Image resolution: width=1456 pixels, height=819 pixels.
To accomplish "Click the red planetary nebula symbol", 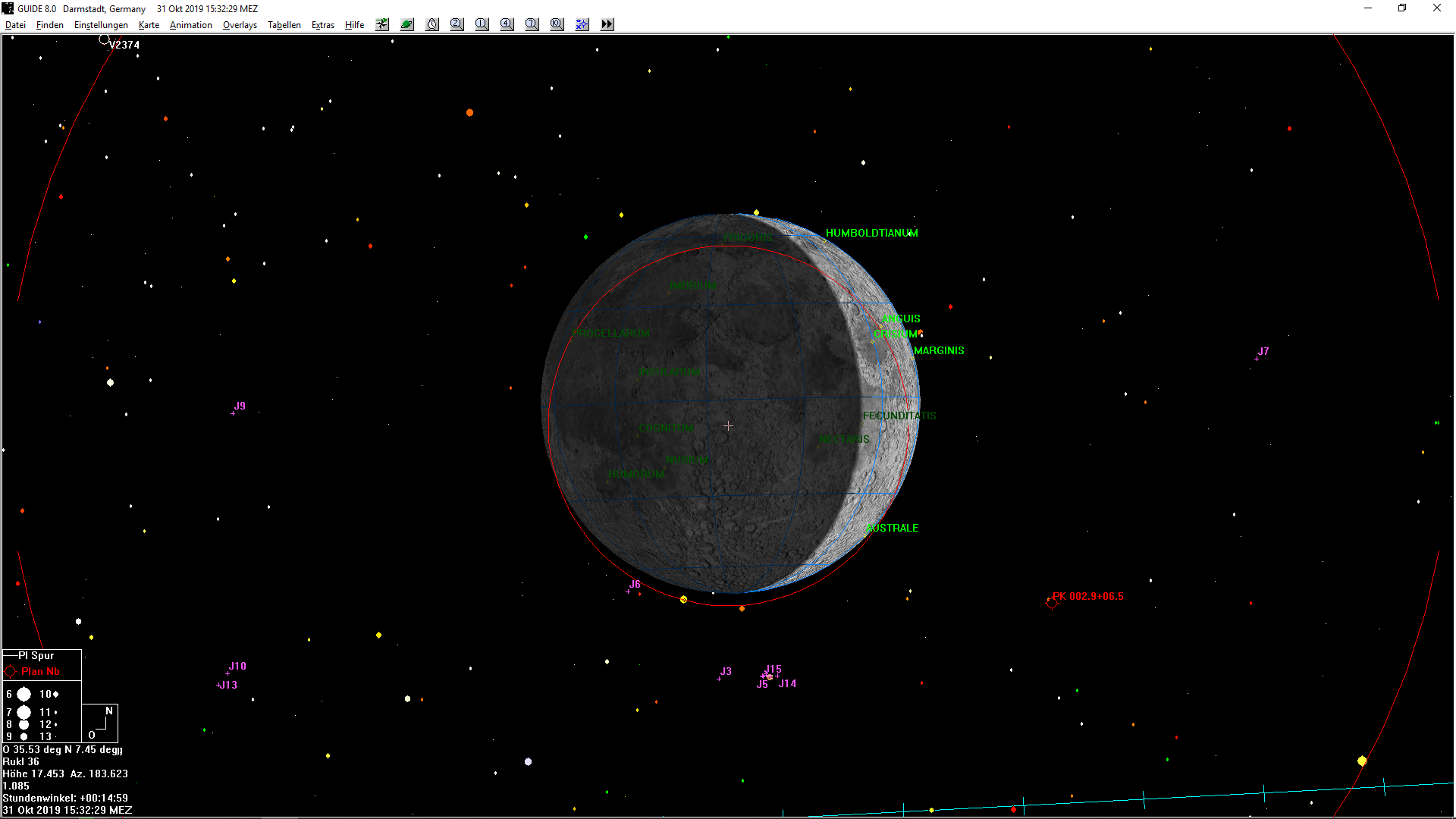I will tap(1051, 603).
